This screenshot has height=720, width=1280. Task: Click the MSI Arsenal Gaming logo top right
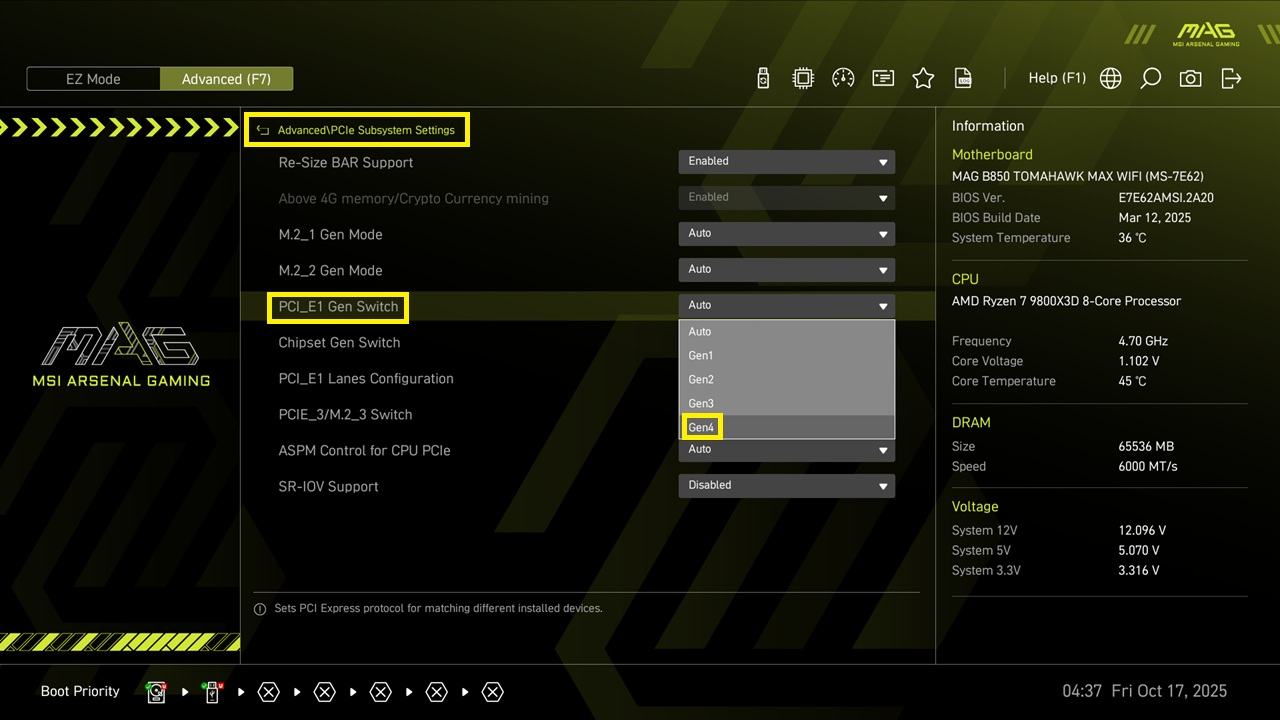1206,34
